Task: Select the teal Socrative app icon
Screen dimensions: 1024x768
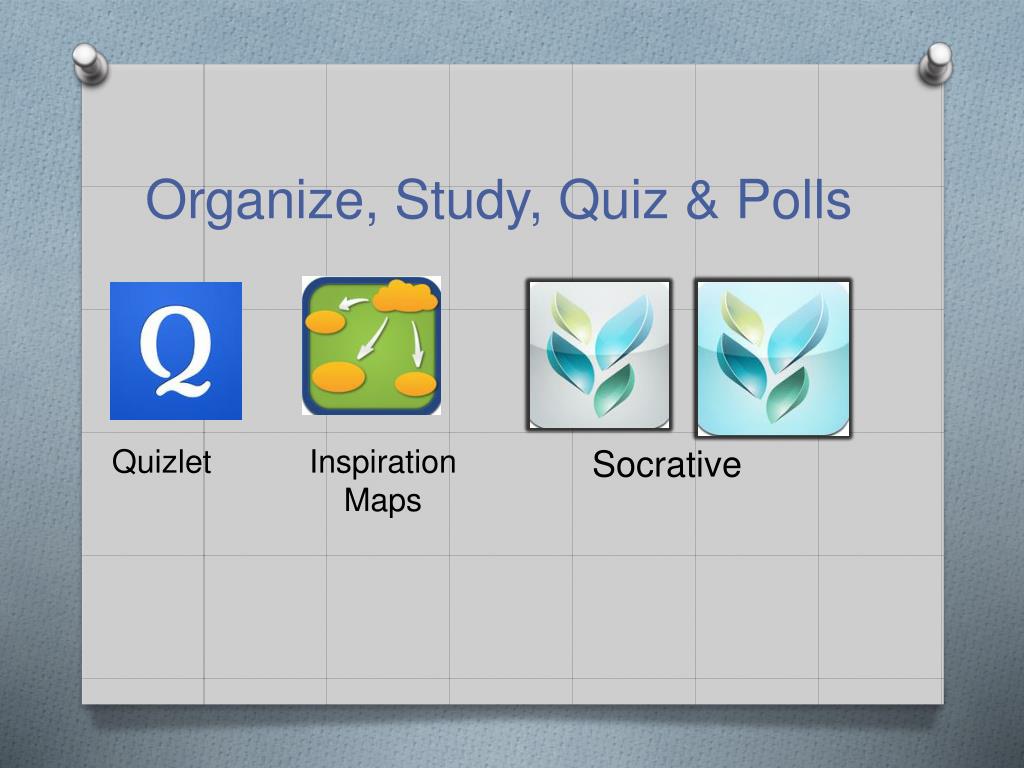Action: point(773,358)
